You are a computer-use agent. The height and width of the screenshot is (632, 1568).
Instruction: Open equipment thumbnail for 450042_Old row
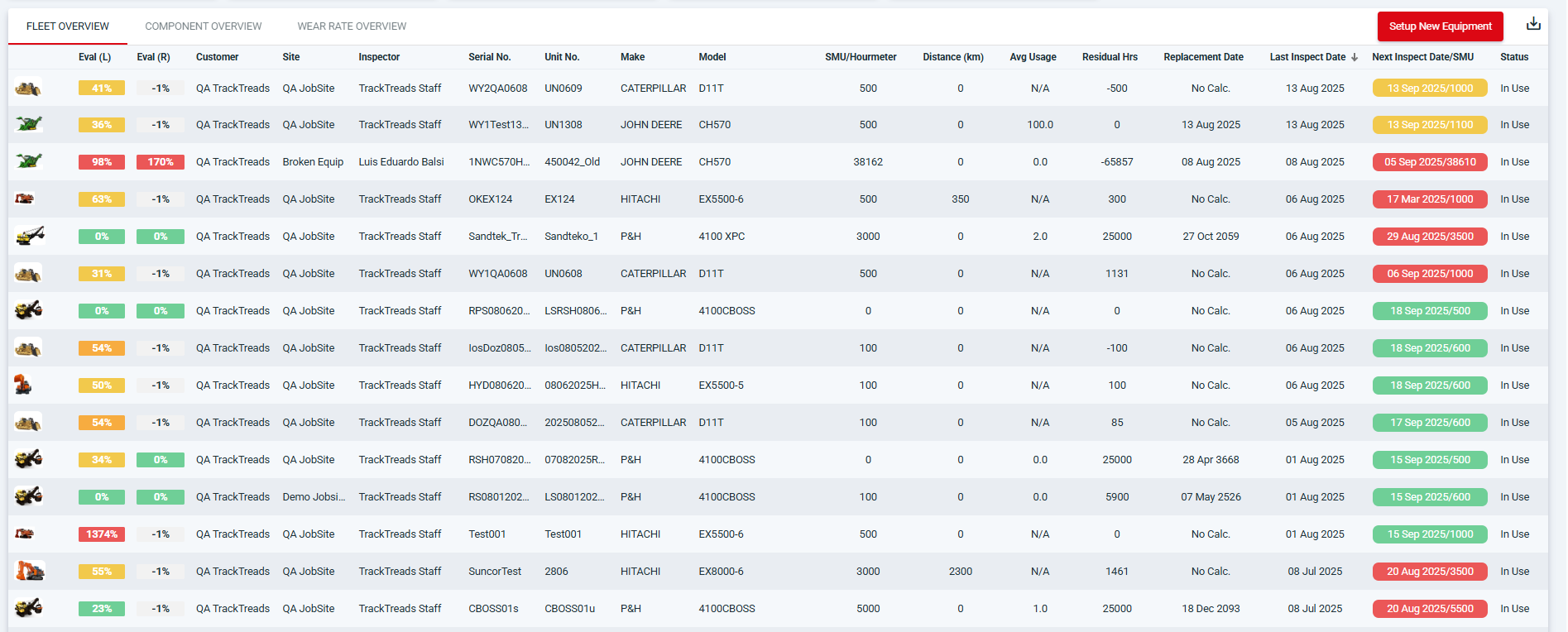pos(28,161)
